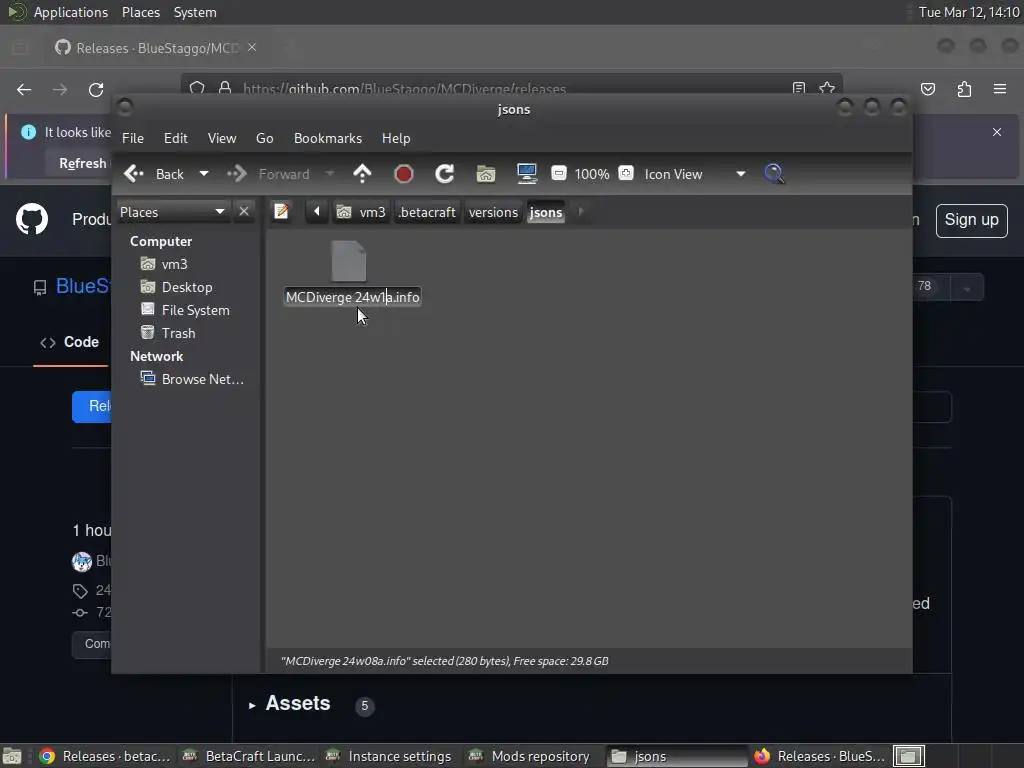The width and height of the screenshot is (1024, 768).
Task: Open the Bookmarks menu
Action: pos(328,138)
